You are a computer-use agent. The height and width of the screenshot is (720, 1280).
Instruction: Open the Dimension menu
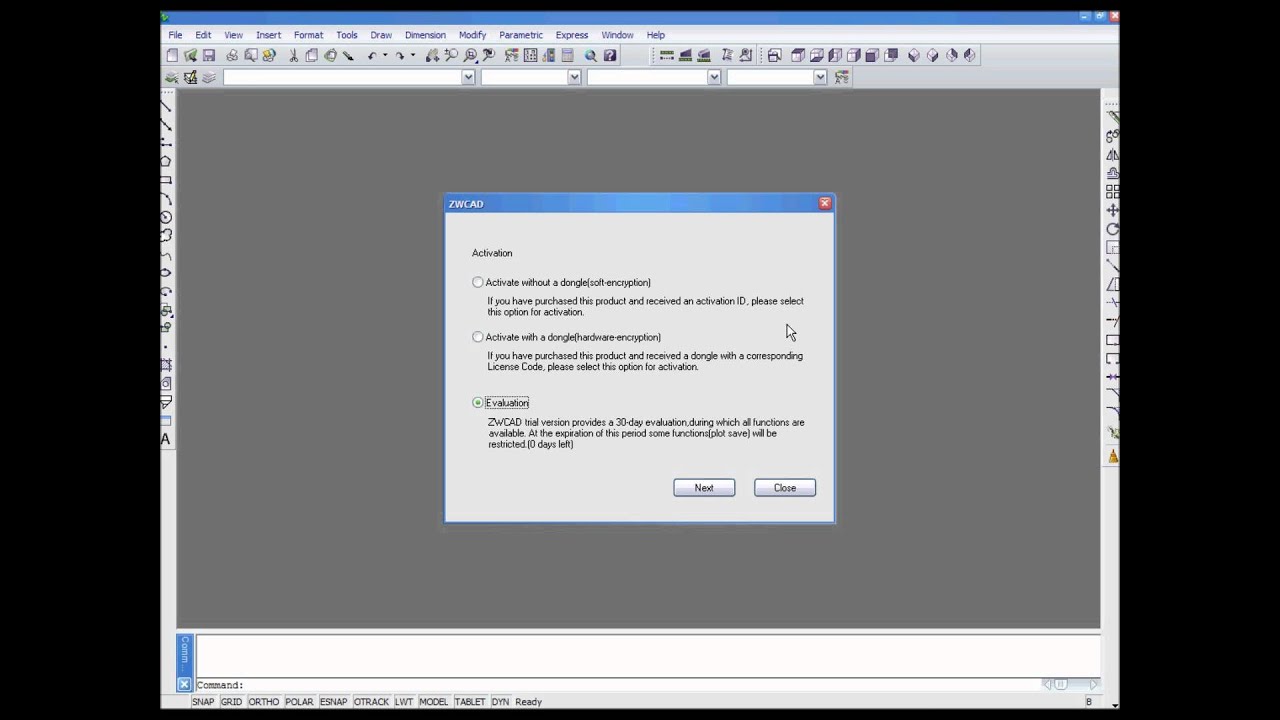click(x=425, y=35)
